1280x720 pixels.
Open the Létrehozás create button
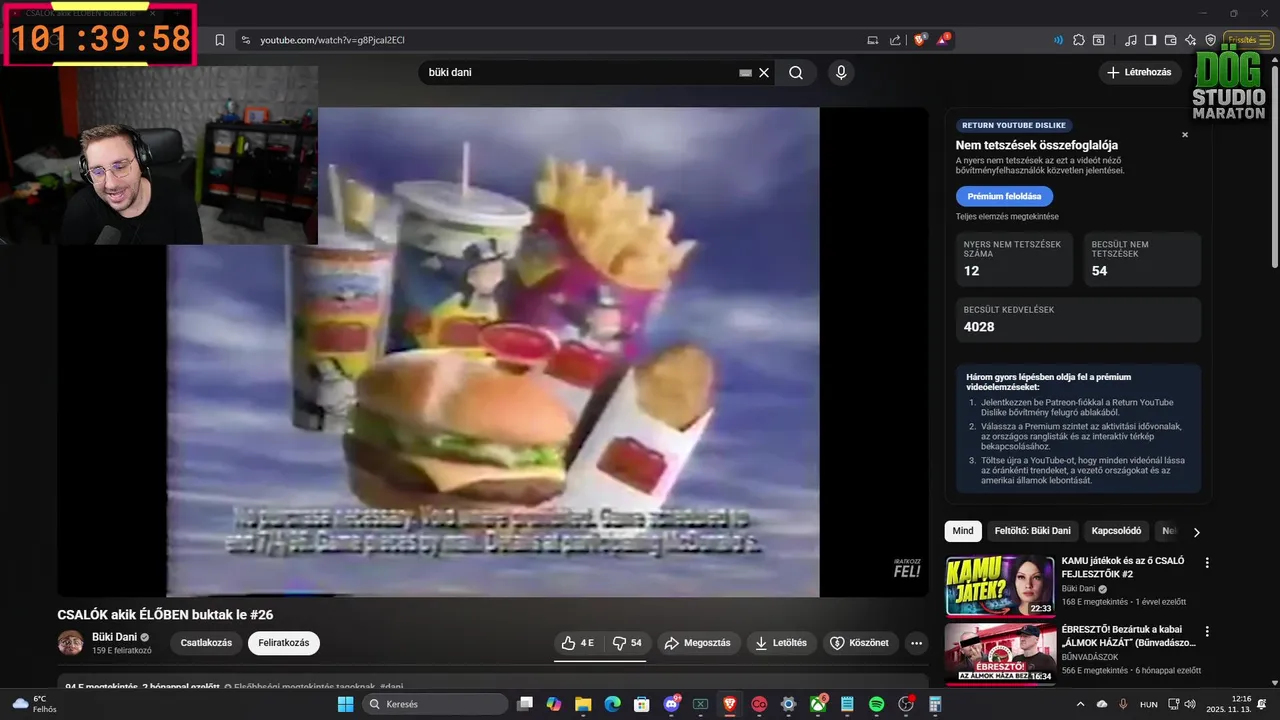click(1139, 72)
